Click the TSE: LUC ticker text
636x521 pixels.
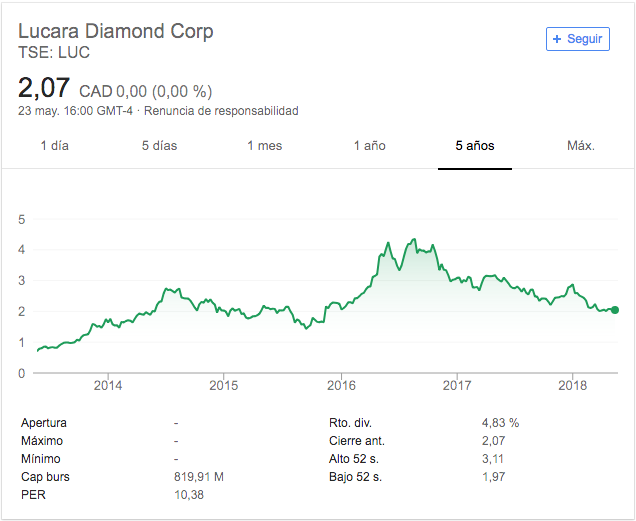click(54, 52)
